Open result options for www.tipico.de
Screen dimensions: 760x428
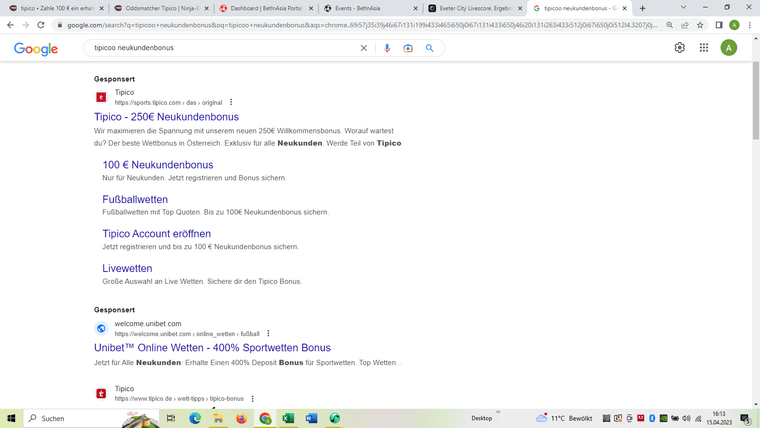pyautogui.click(x=253, y=398)
